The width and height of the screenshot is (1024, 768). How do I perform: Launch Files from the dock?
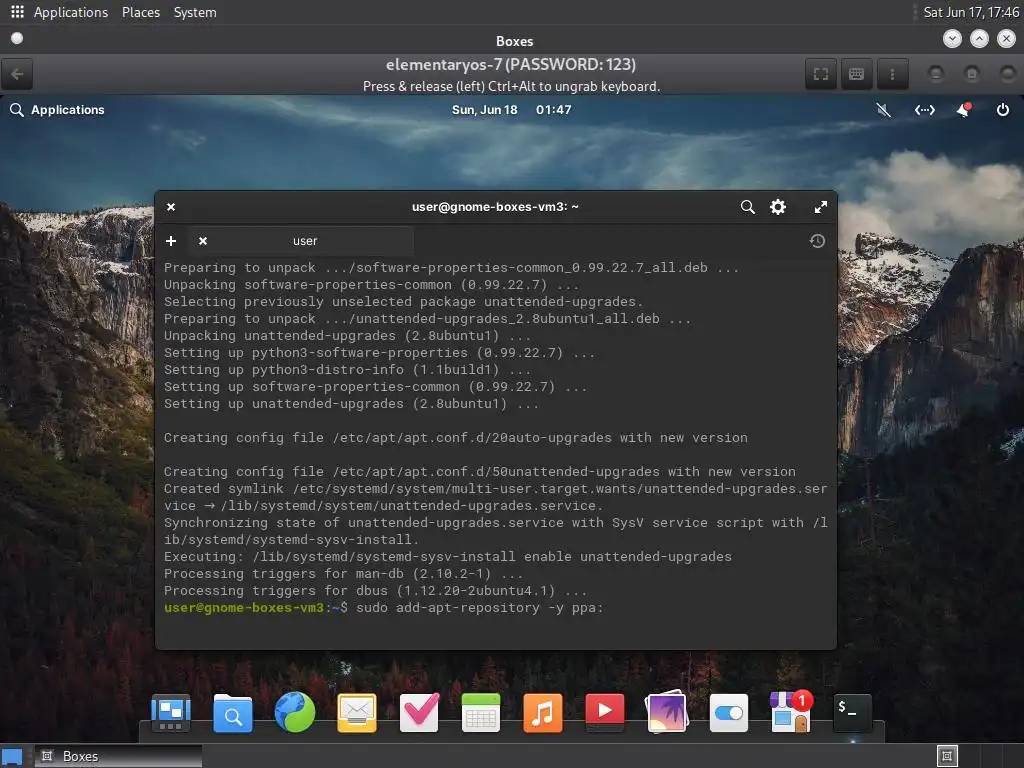click(232, 712)
